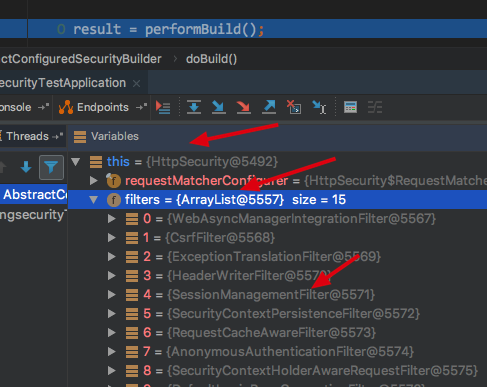This screenshot has height=387, width=487.
Task: Click the Drop Frame icon
Action: (x=294, y=107)
